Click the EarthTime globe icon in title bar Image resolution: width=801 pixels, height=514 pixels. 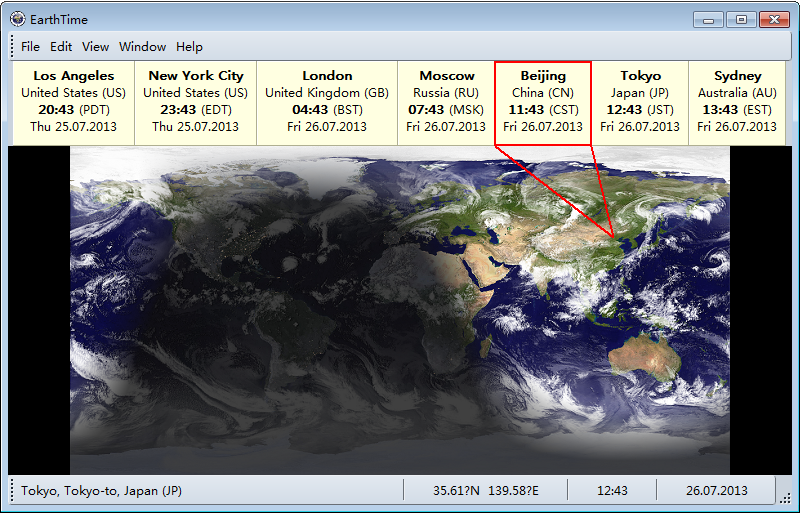pos(17,18)
